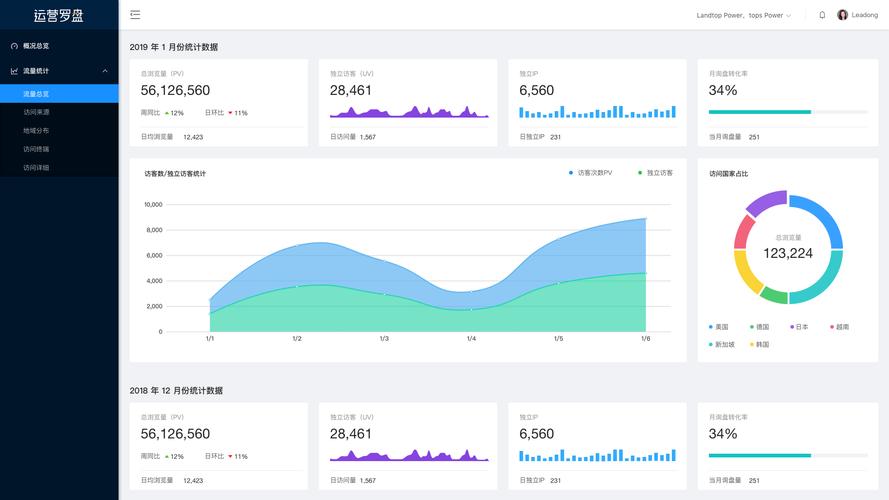This screenshot has height=500, width=889.
Task: Open notifications via the bell icon
Action: coord(822,15)
